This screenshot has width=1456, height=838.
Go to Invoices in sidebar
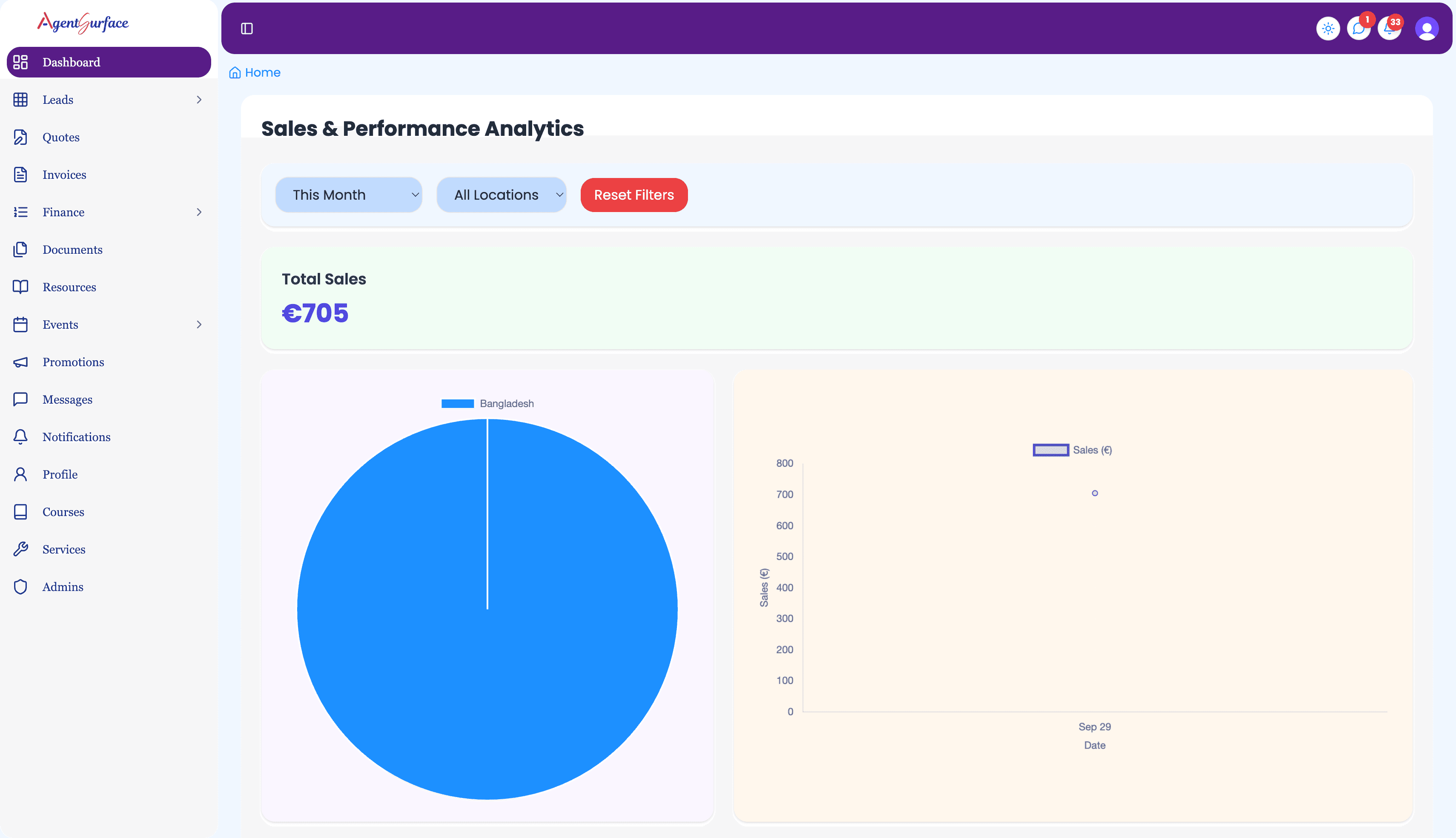(x=64, y=175)
